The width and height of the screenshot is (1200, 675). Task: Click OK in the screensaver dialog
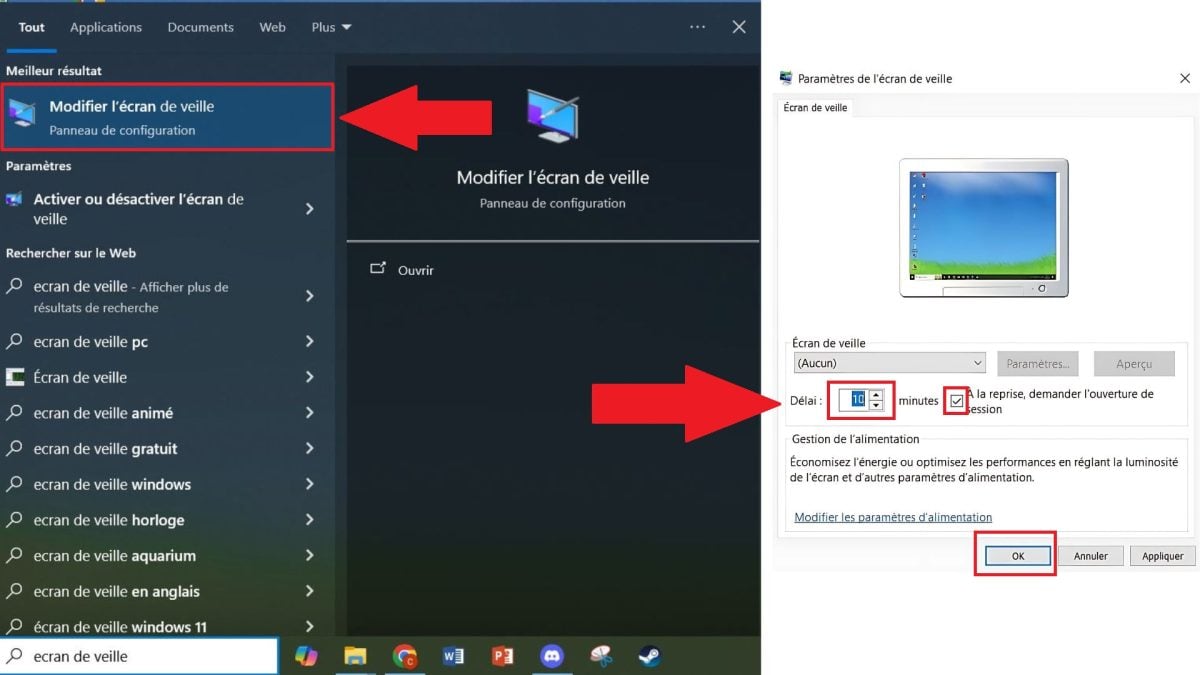click(x=1017, y=556)
